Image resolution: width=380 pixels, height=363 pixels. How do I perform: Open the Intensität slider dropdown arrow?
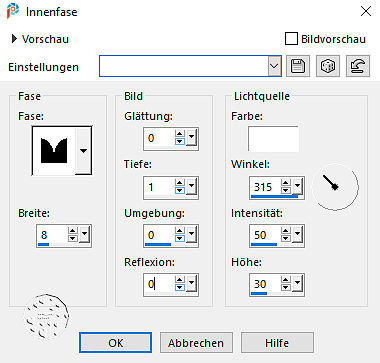pyautogui.click(x=297, y=235)
